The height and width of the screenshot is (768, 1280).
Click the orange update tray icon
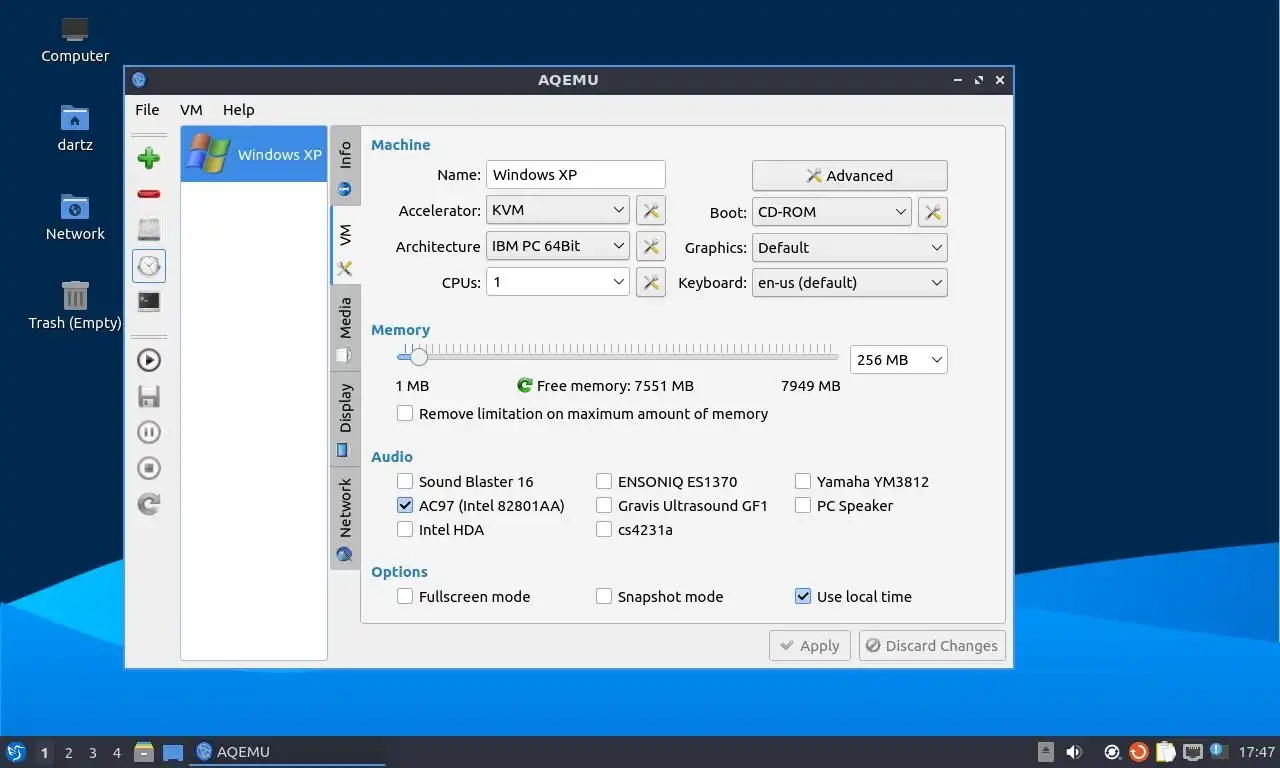click(x=1139, y=752)
